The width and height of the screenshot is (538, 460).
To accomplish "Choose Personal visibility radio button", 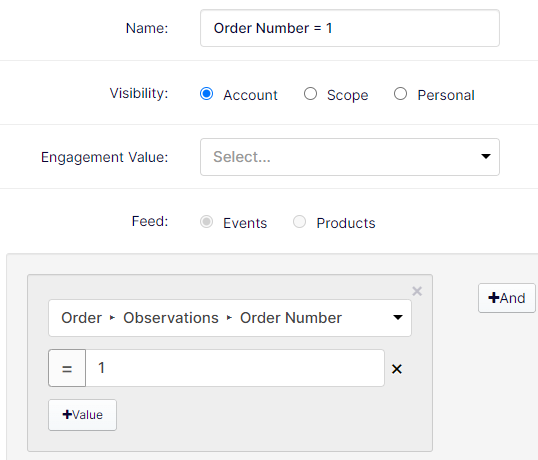I will (x=400, y=94).
